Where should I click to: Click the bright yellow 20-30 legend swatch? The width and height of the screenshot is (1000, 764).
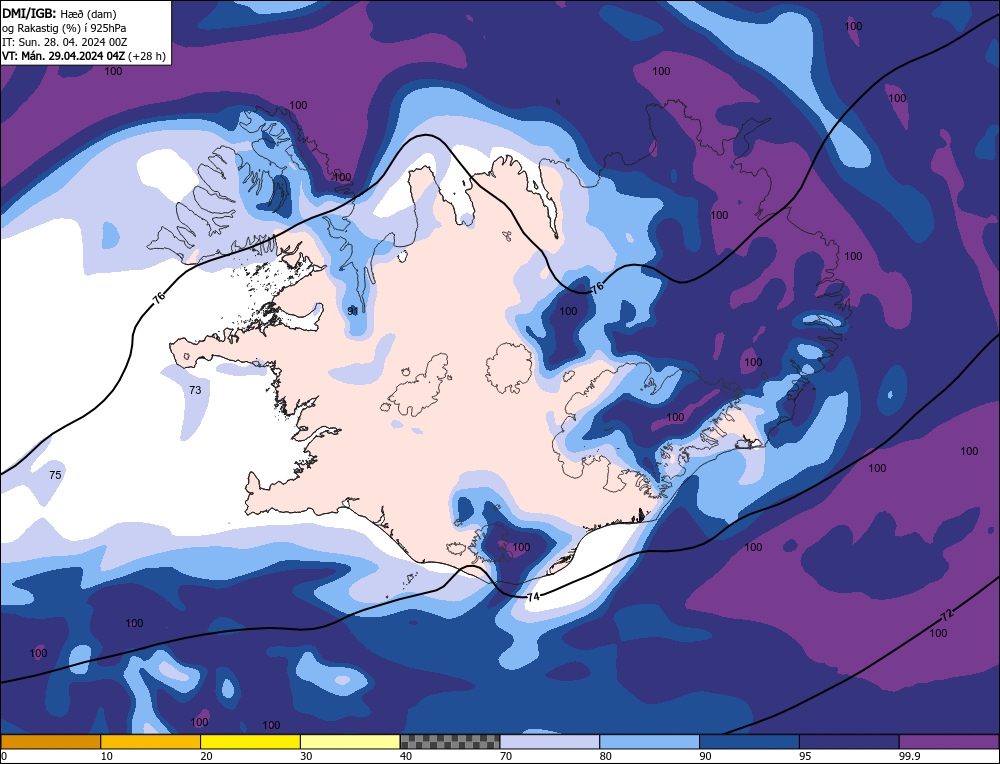click(250, 742)
